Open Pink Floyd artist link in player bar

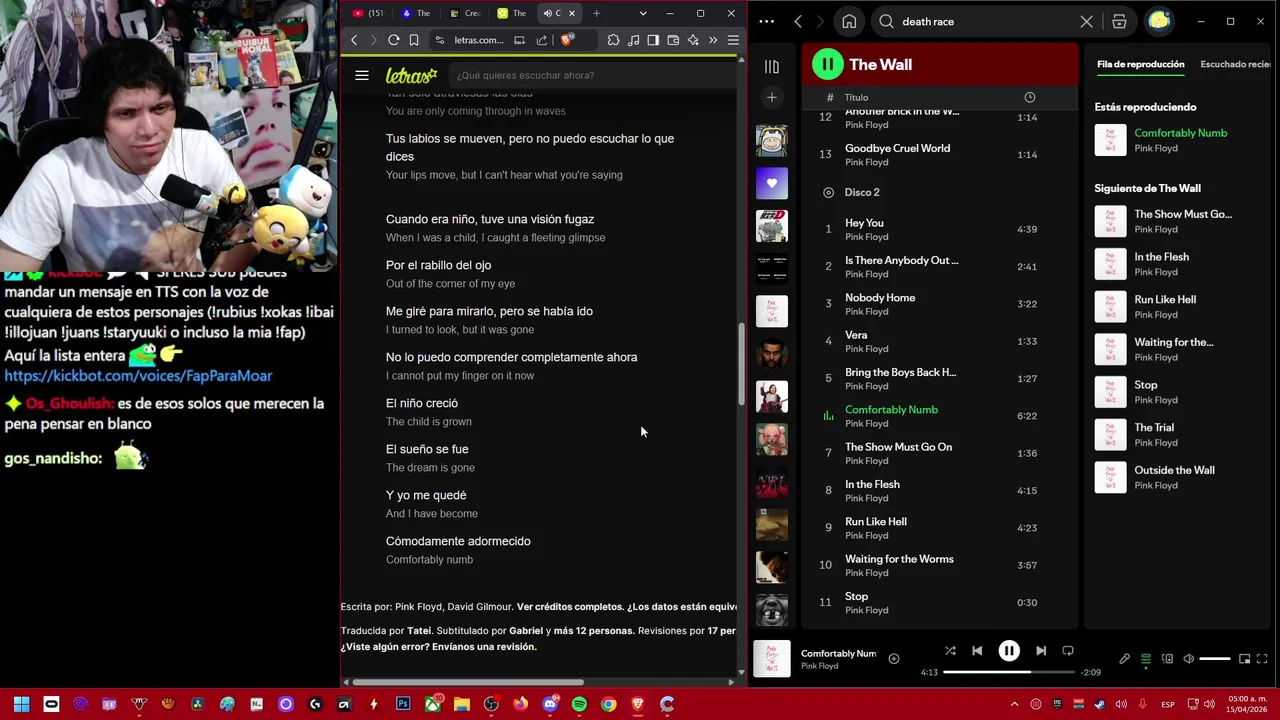(818, 666)
